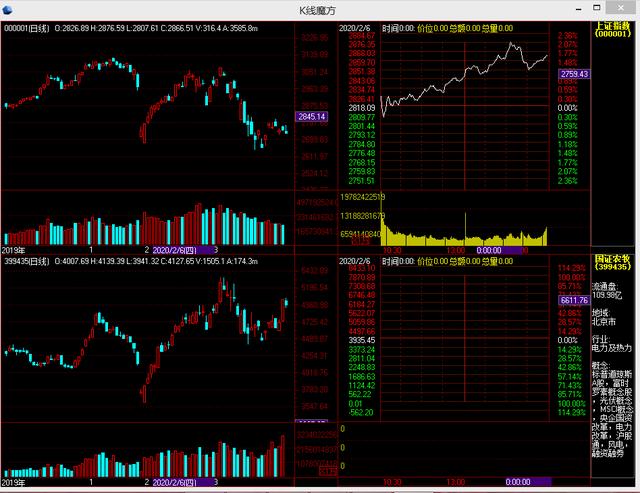Maximize the K线魔方 window
The height and width of the screenshot is (493, 640).
pos(597,8)
